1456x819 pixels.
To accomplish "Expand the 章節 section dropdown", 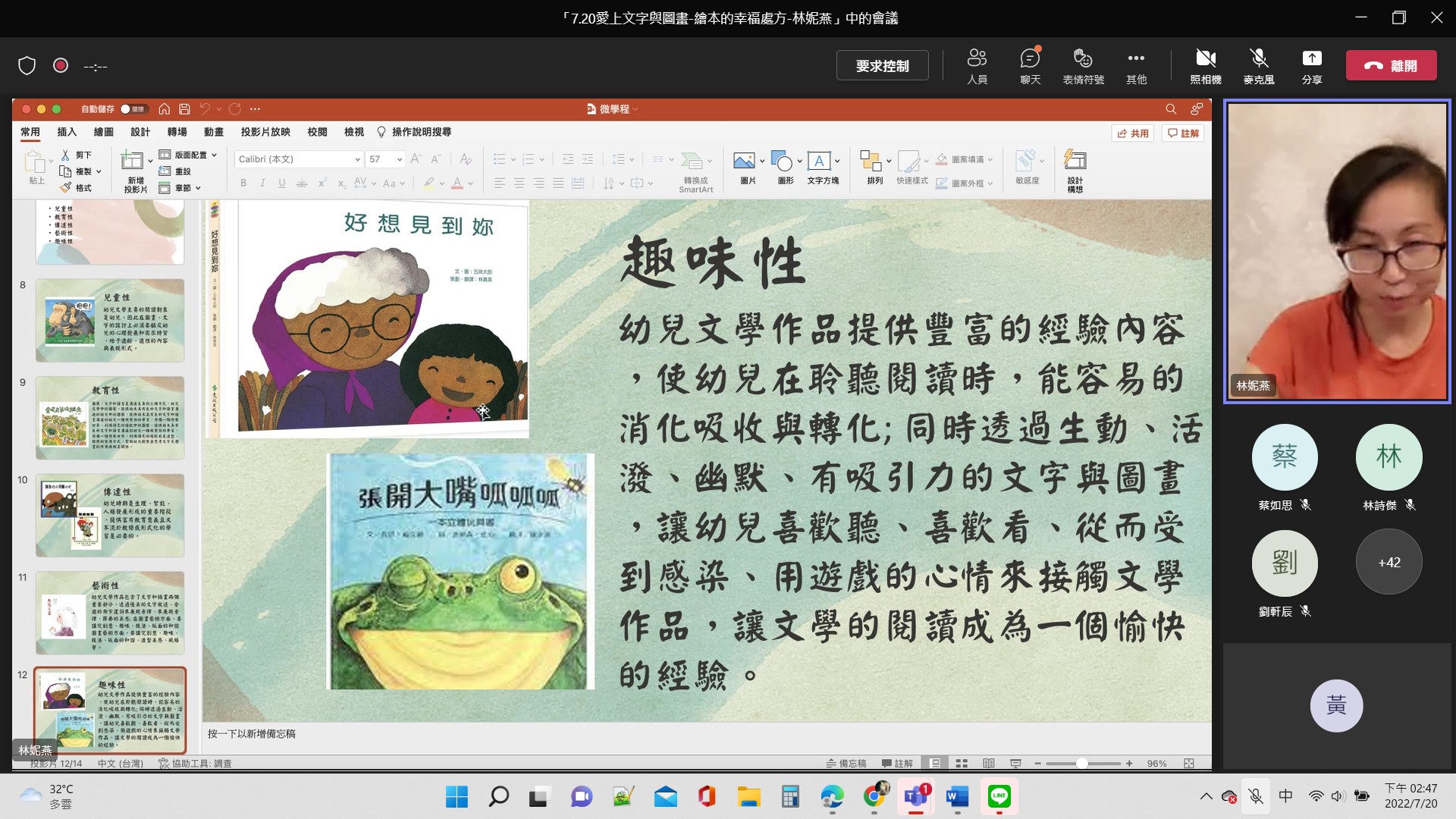I will tap(198, 188).
